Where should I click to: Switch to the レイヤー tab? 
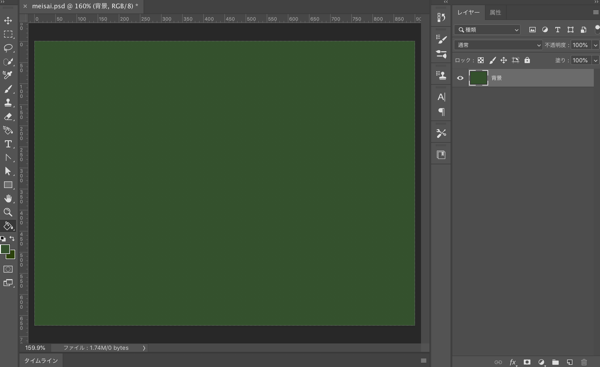click(x=468, y=13)
